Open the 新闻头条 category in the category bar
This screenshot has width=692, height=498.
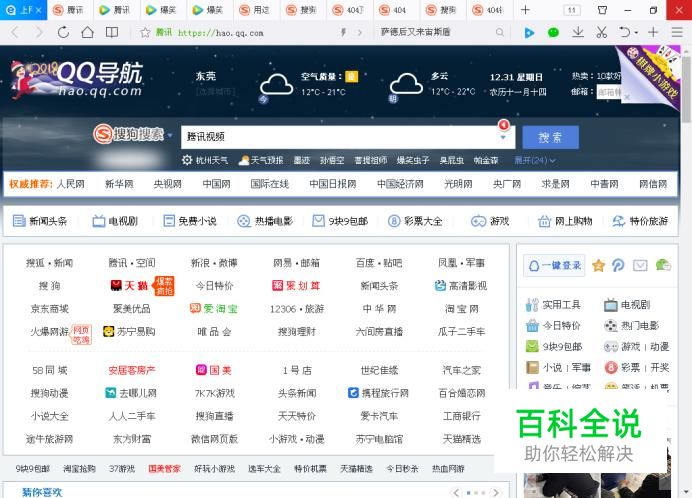(x=40, y=221)
